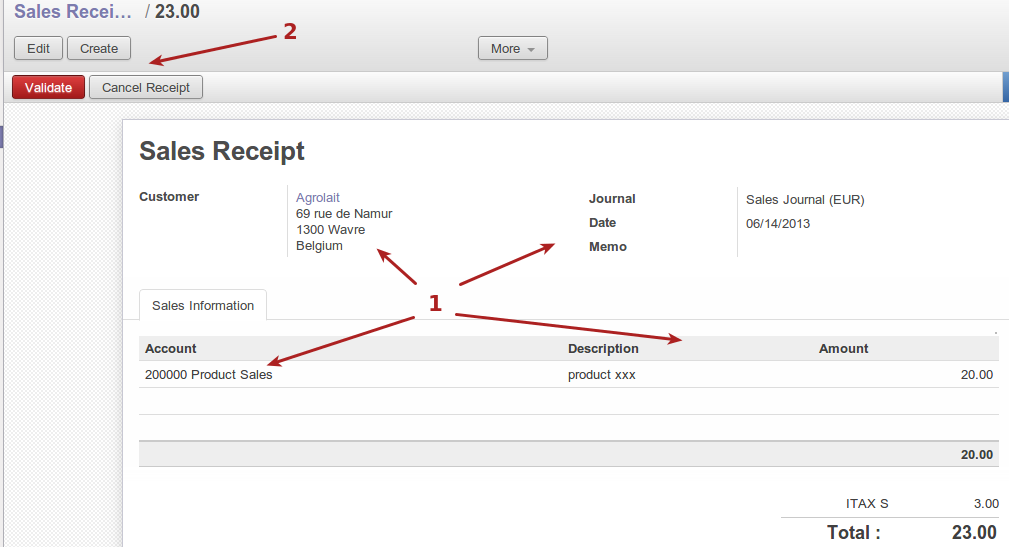Open the More dropdown menu
This screenshot has height=547, width=1009.
tap(512, 48)
